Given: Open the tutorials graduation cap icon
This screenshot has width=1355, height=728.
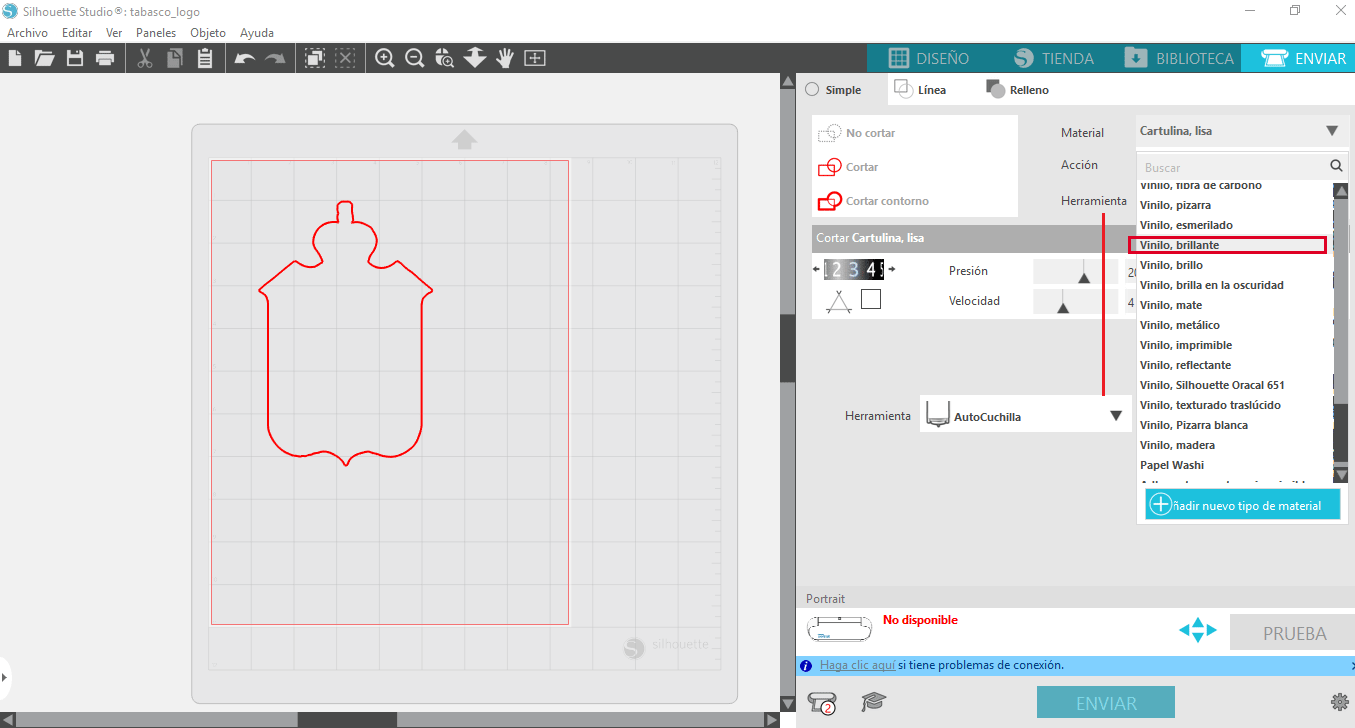Looking at the screenshot, I should [874, 702].
